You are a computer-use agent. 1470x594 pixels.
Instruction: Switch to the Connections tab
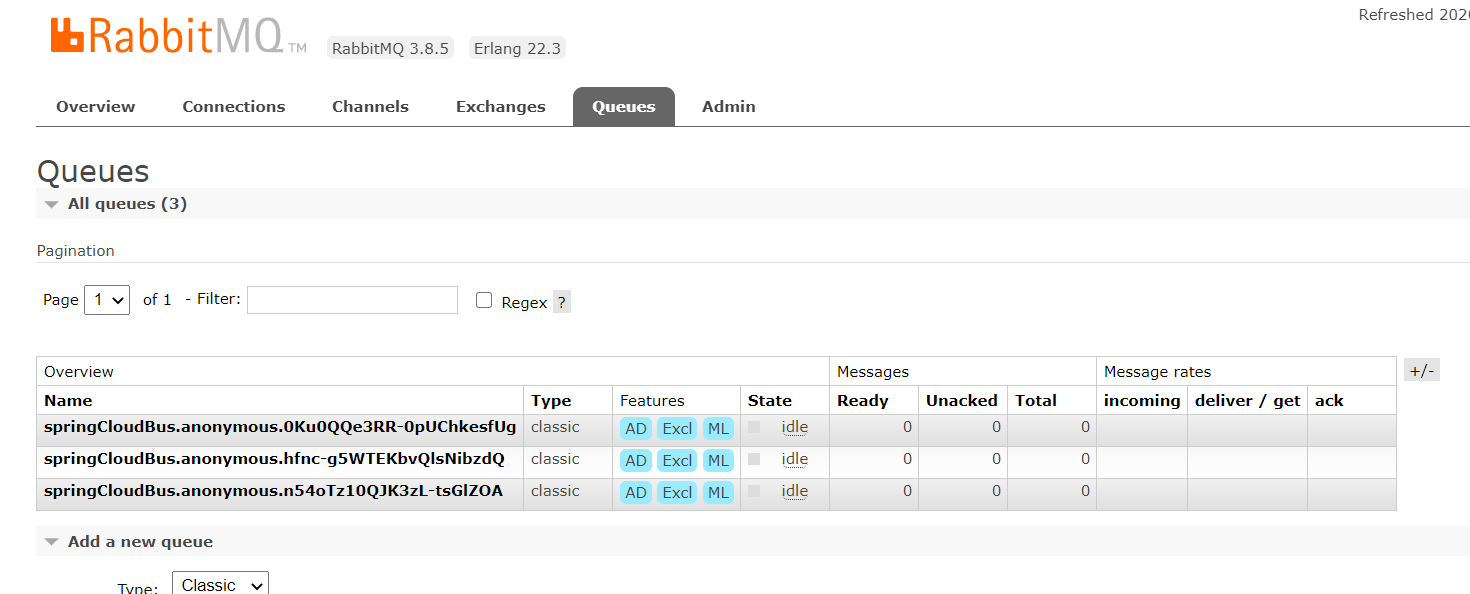pyautogui.click(x=234, y=107)
